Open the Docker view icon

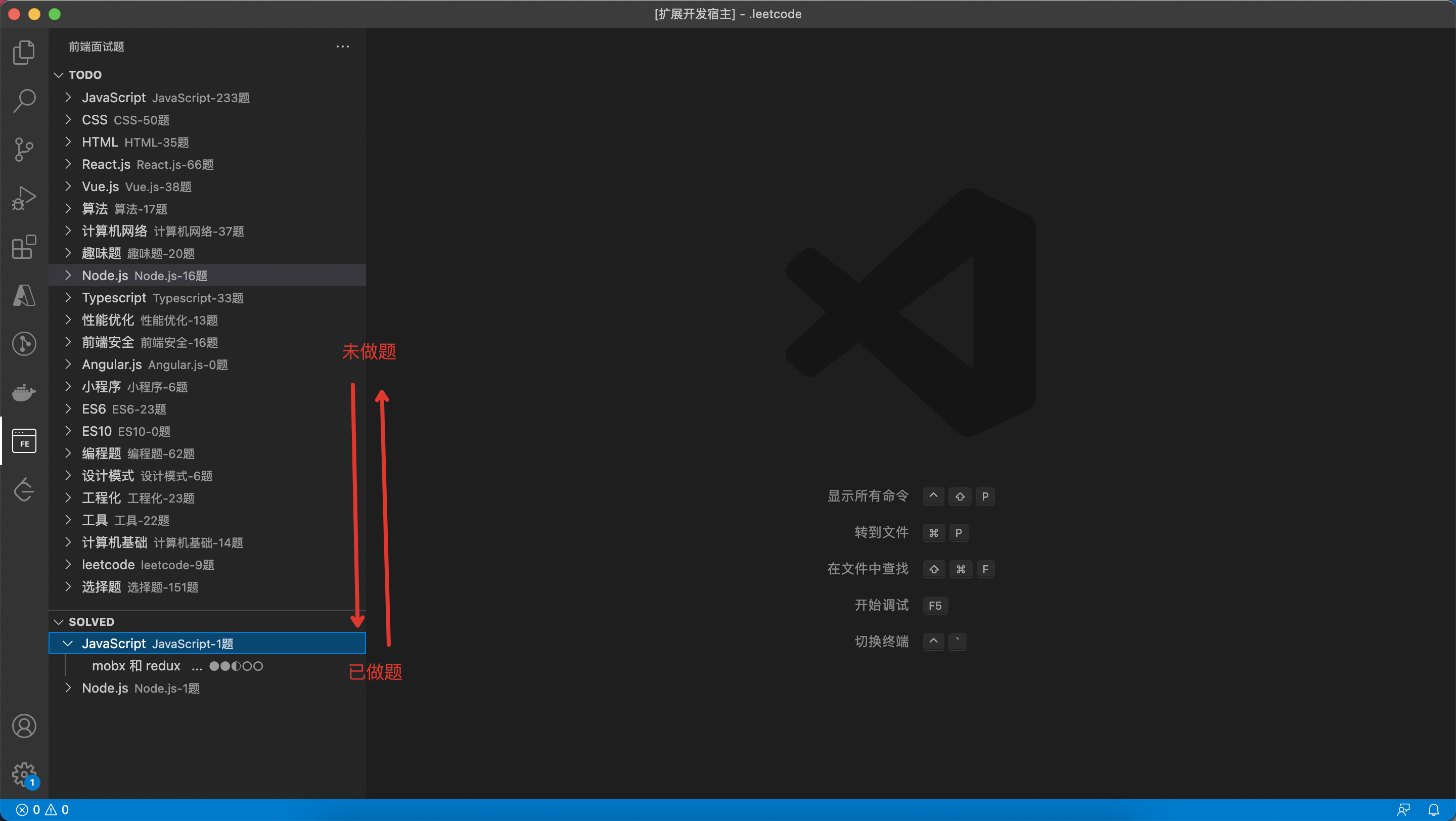tap(24, 392)
